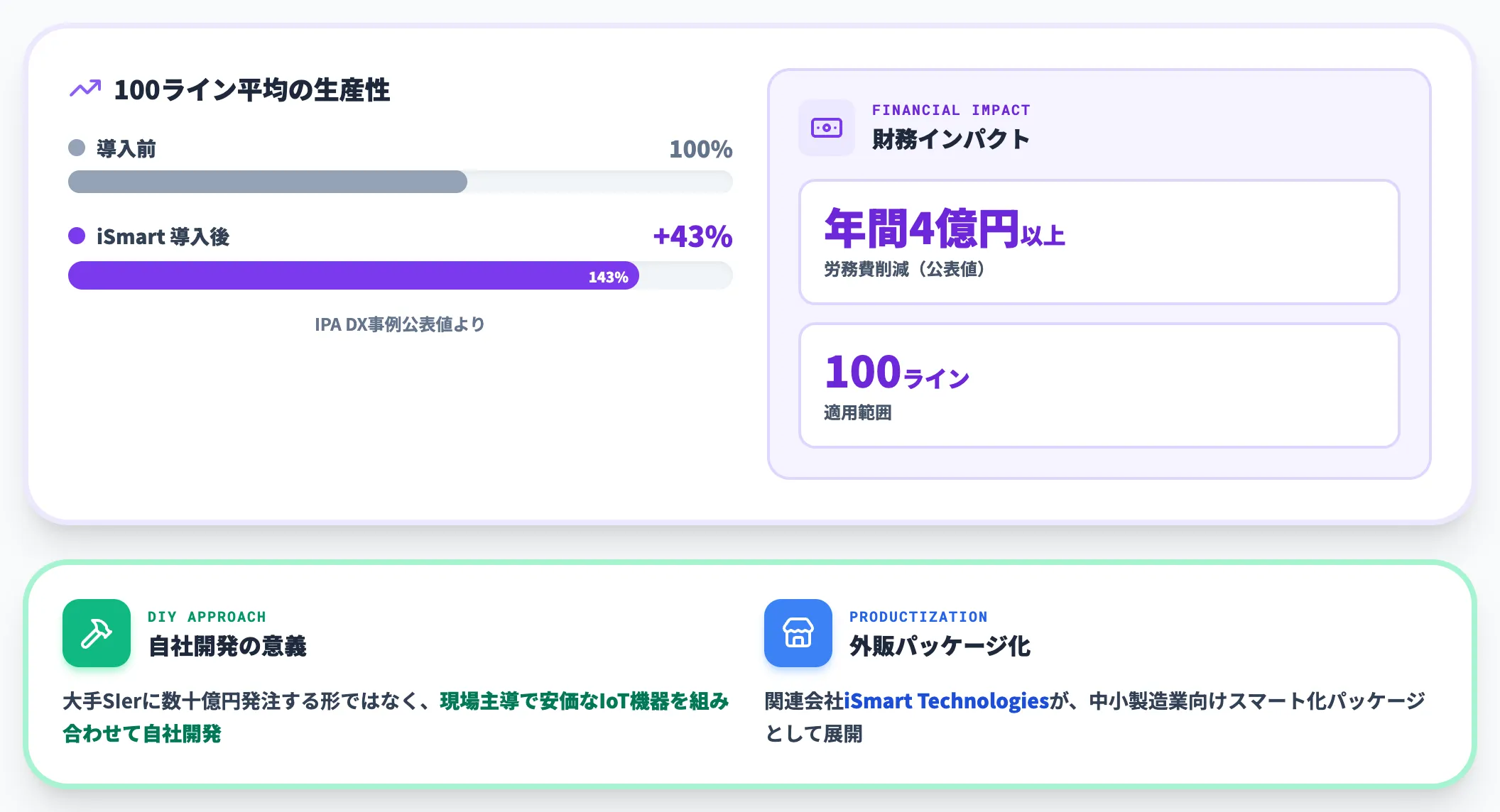Click the 自社開発の意義 heading
The height and width of the screenshot is (812, 1500).
pyautogui.click(x=227, y=646)
